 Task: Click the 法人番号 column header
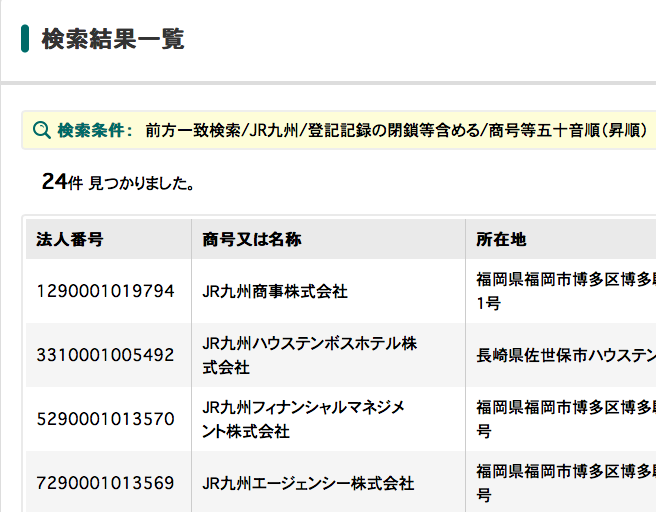point(109,239)
